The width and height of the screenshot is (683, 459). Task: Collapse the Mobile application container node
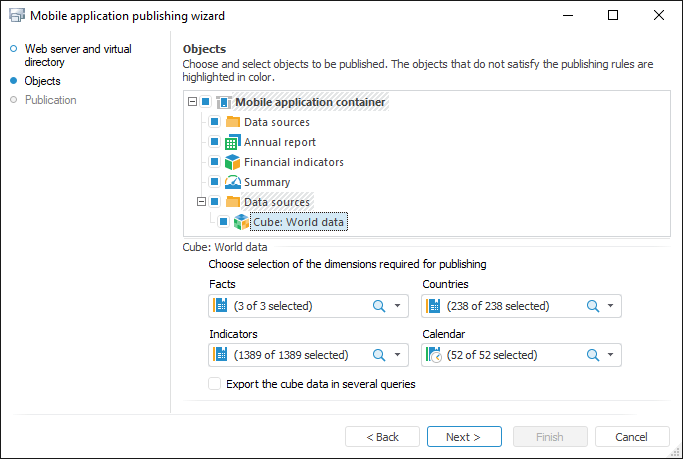tap(192, 102)
